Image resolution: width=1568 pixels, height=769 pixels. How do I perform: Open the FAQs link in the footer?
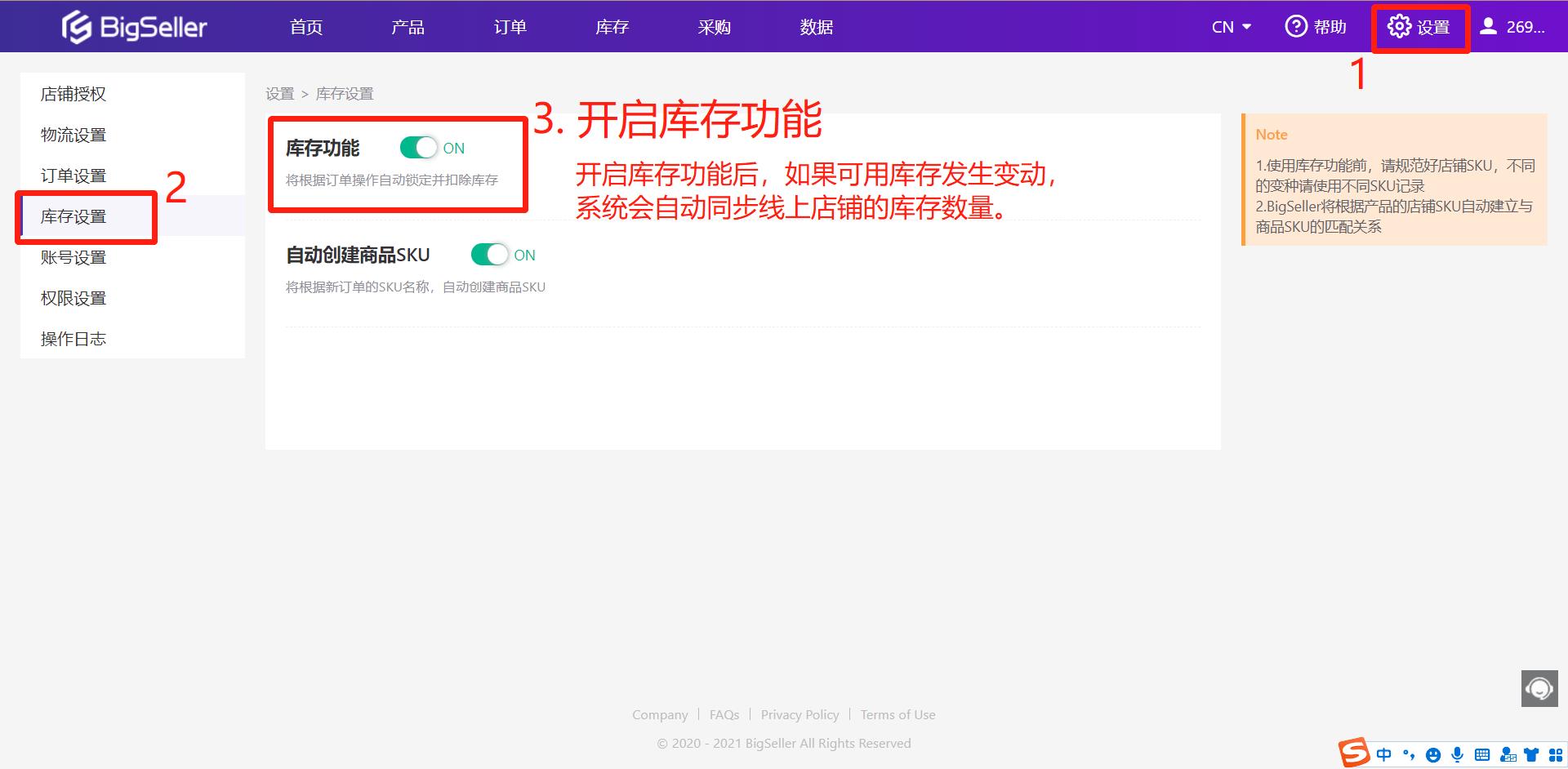click(x=724, y=714)
